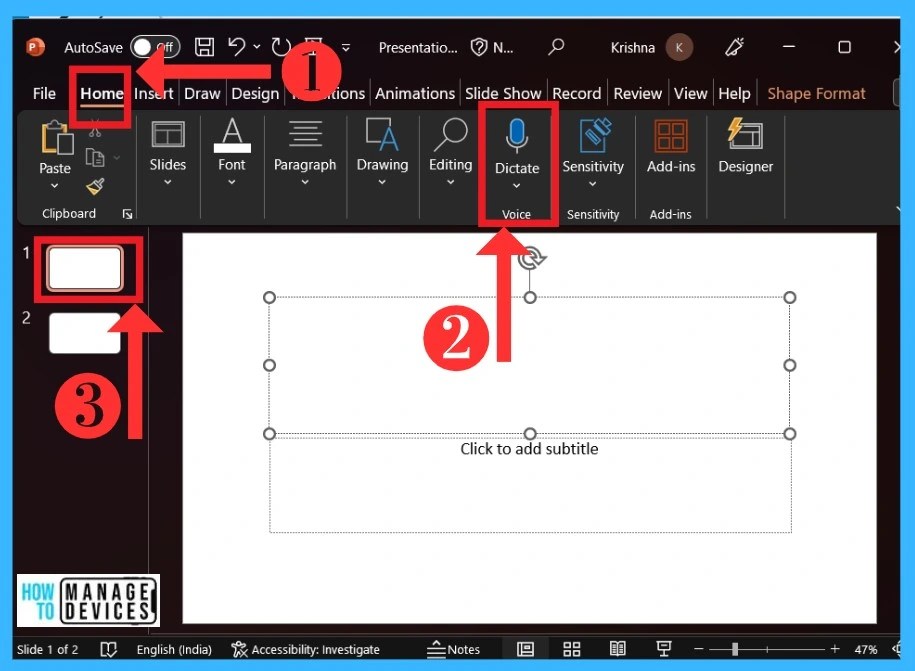
Task: Toggle the Notes pane in status bar
Action: pos(453,649)
